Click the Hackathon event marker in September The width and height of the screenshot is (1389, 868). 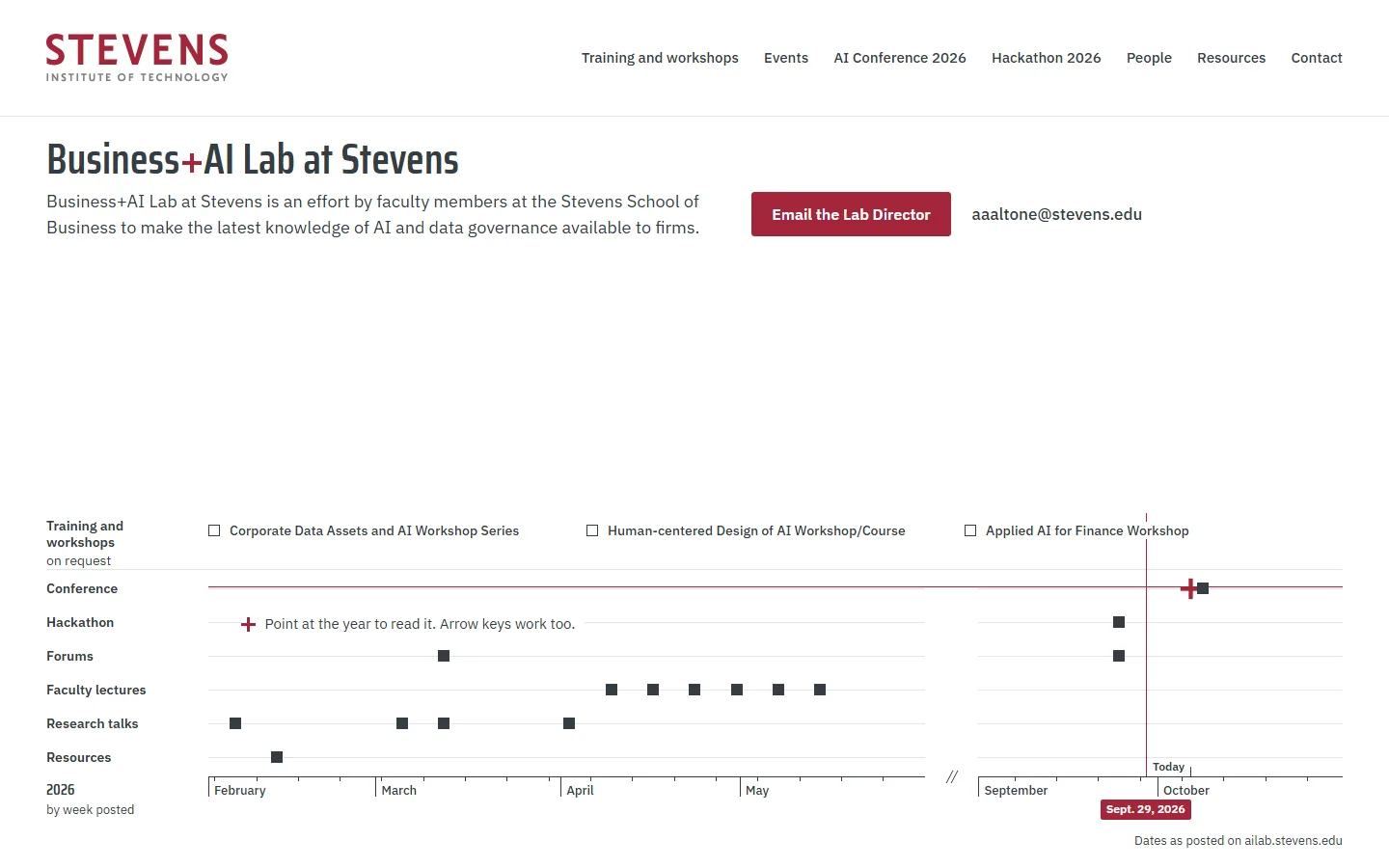[1119, 622]
